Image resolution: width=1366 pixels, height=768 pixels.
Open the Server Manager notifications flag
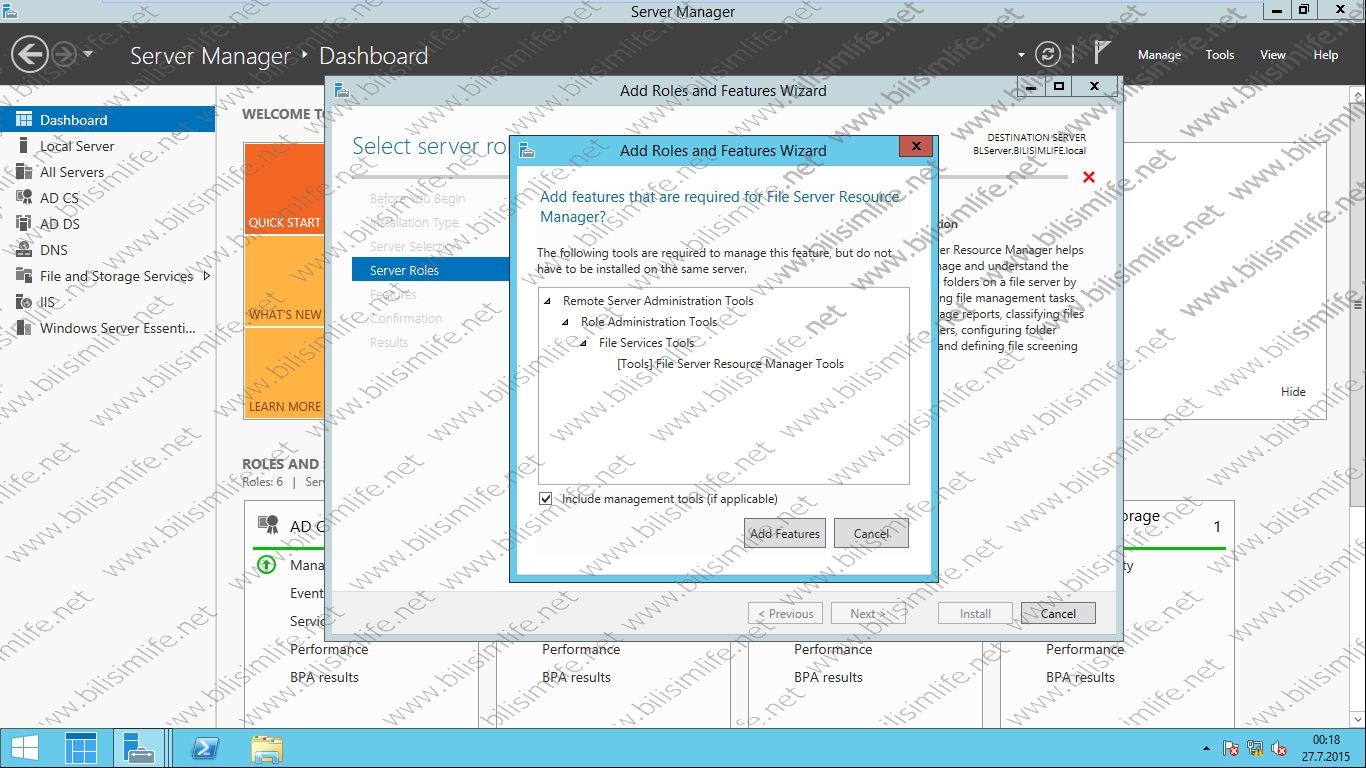(x=1099, y=52)
